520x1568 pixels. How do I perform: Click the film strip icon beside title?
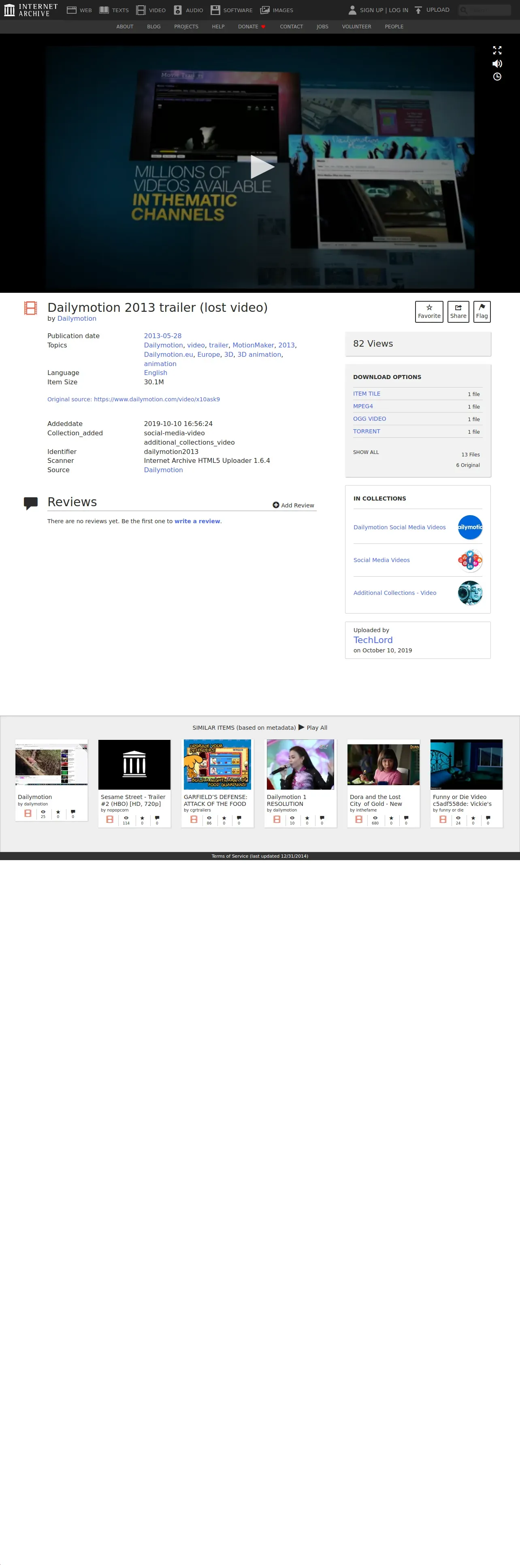30,308
